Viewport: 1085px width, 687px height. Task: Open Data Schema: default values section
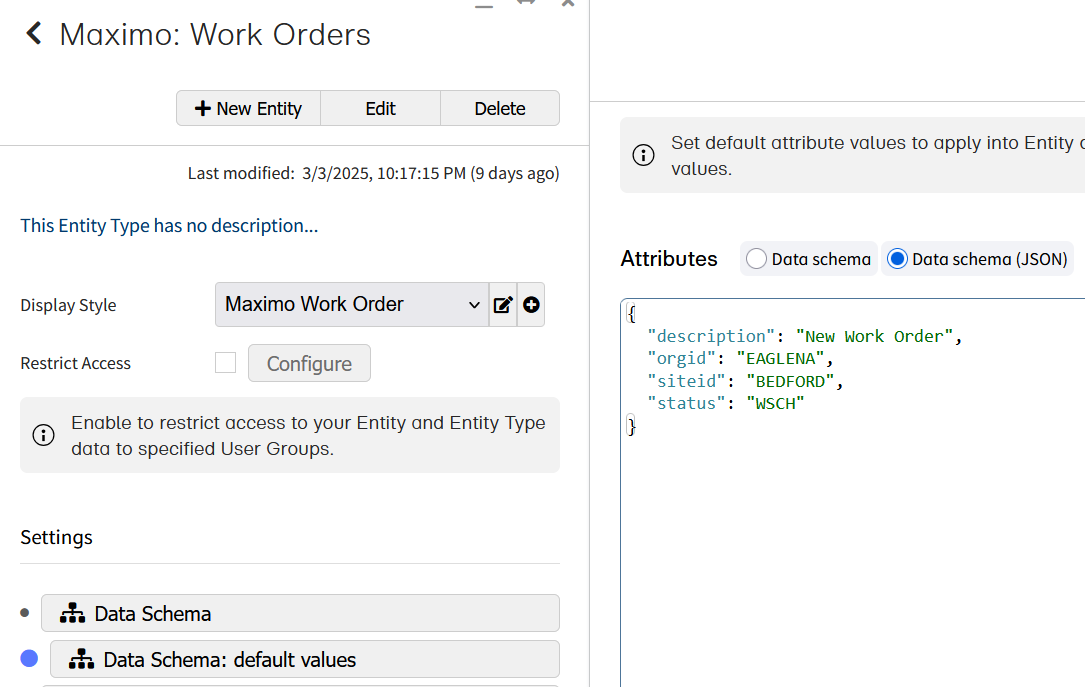tap(304, 660)
